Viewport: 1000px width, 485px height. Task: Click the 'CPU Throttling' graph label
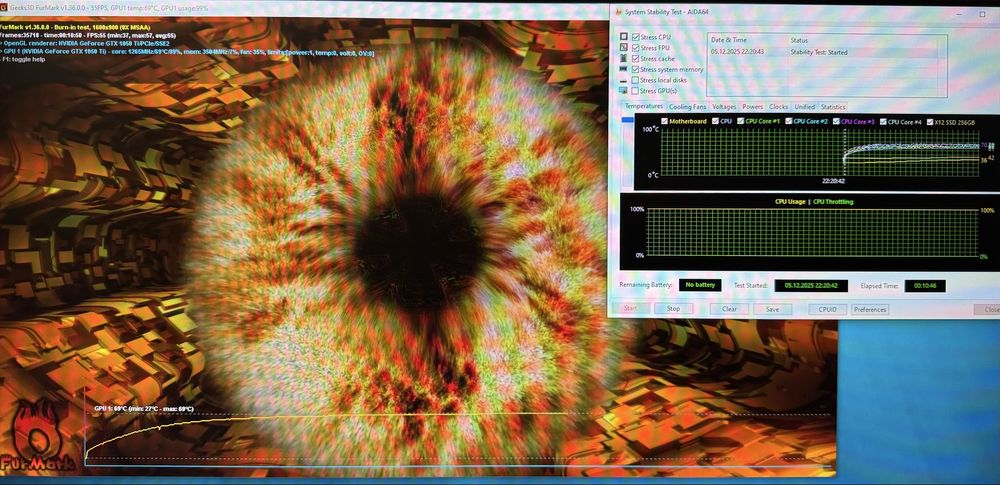833,202
